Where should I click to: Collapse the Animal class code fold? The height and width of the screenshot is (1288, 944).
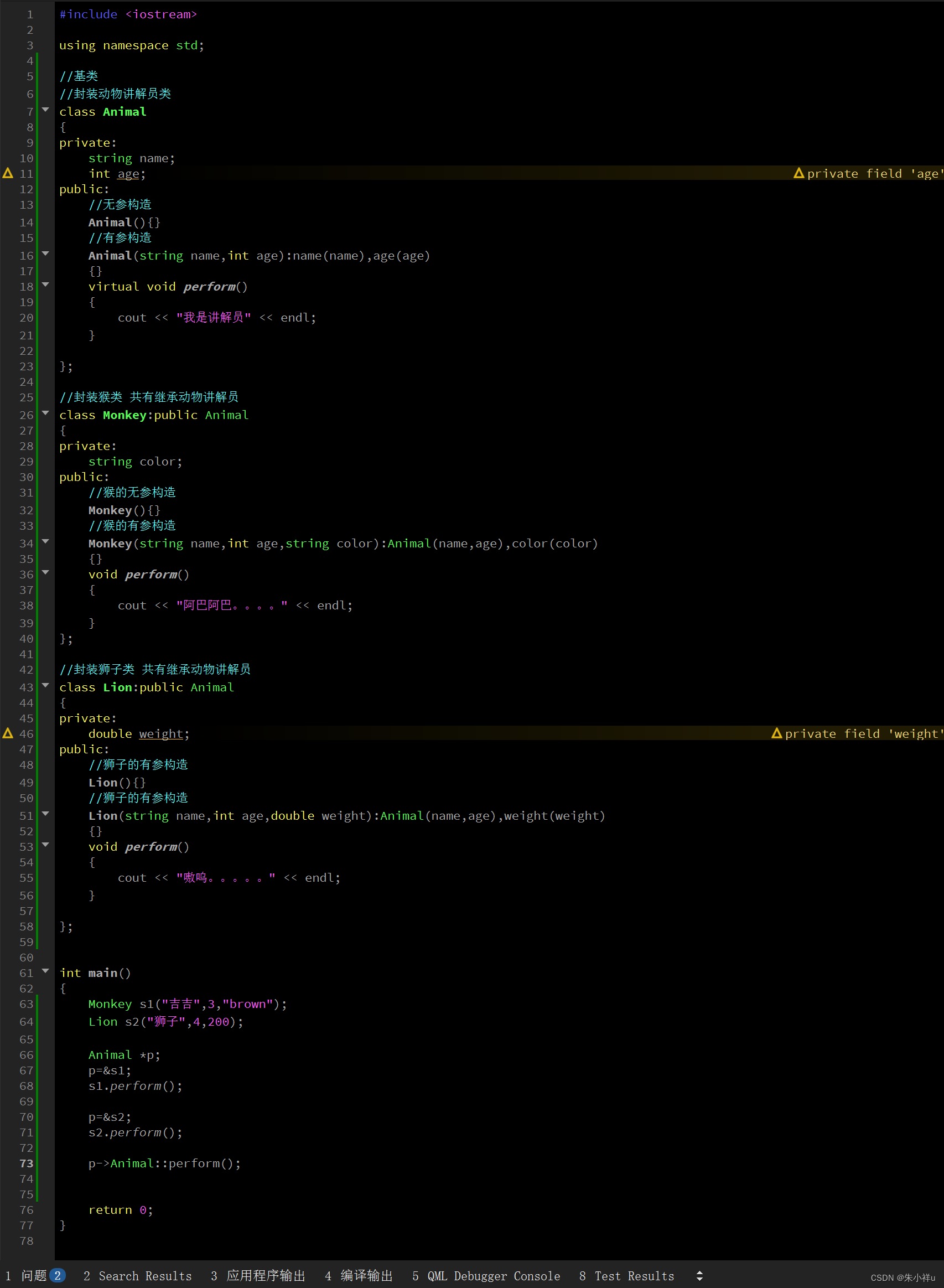pyautogui.click(x=46, y=110)
